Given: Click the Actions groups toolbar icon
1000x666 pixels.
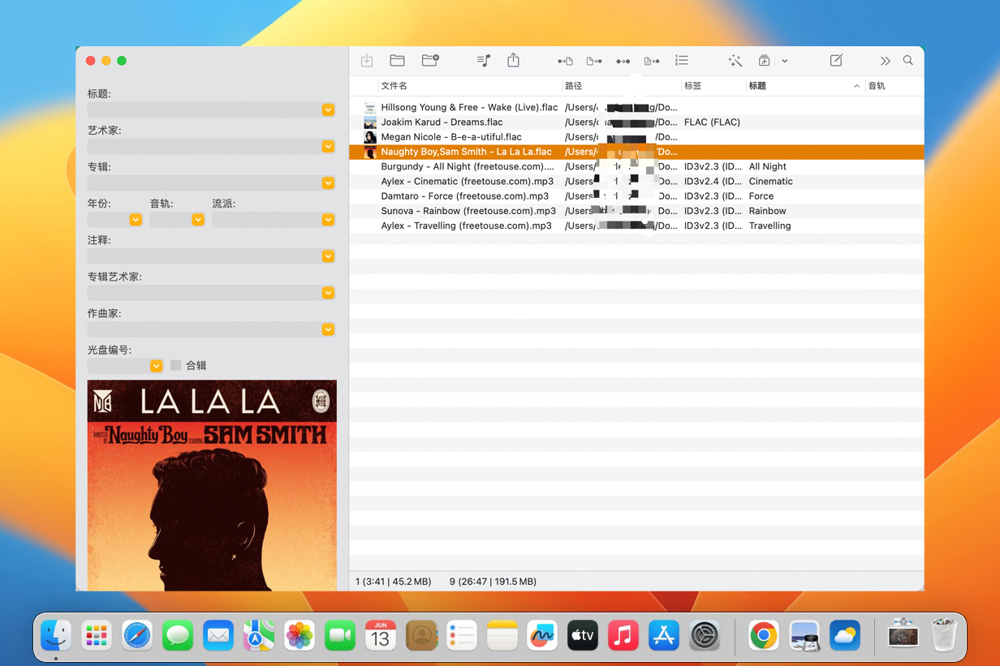Looking at the screenshot, I should click(764, 61).
